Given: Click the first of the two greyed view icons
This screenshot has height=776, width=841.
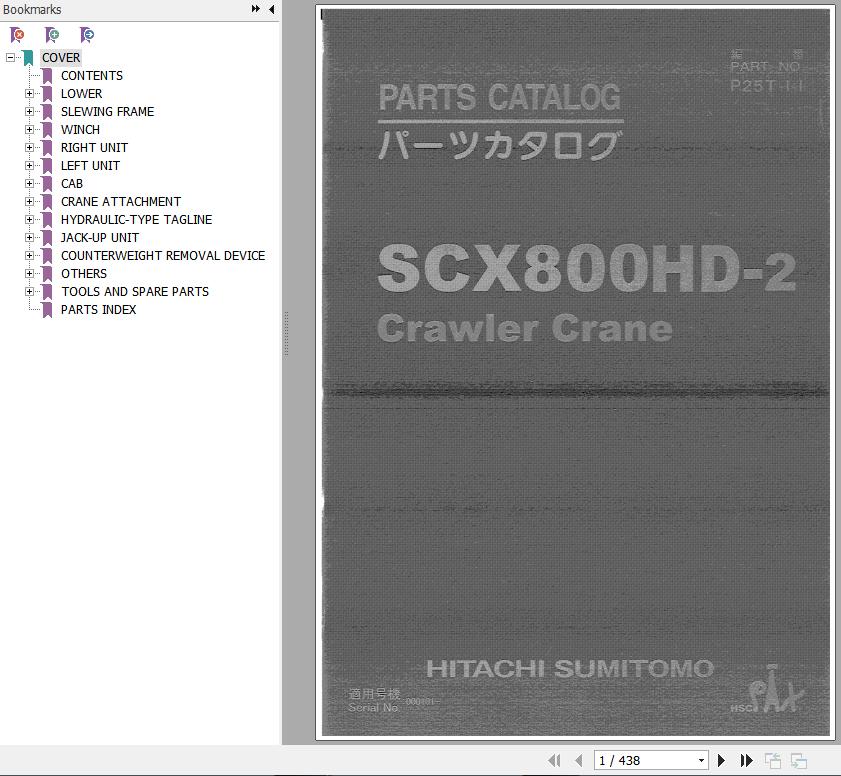Looking at the screenshot, I should click(773, 760).
